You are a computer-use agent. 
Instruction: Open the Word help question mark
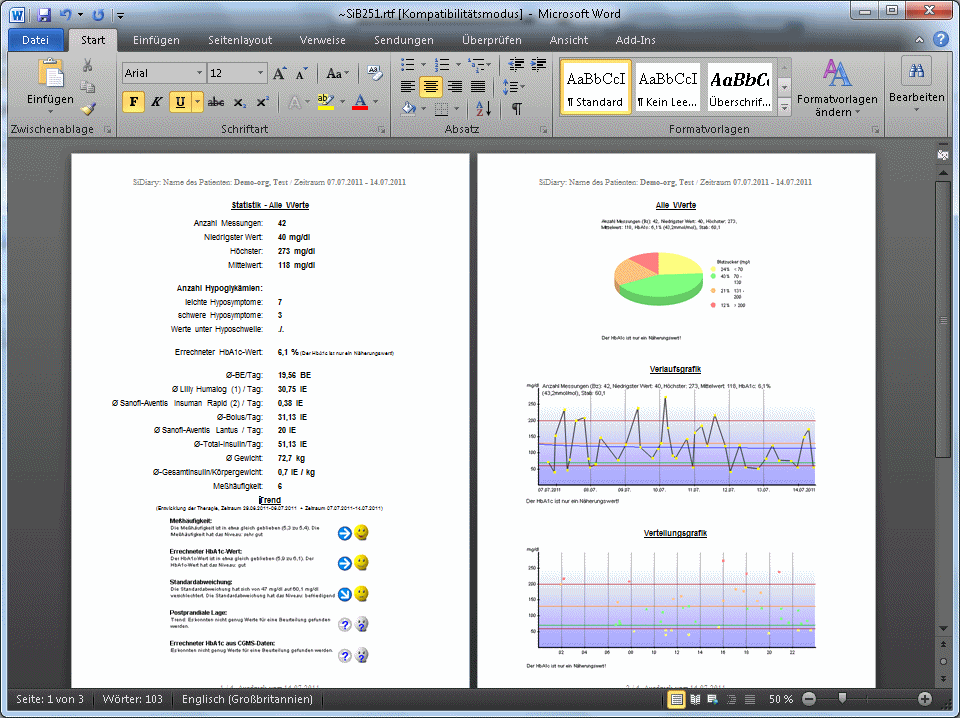(940, 40)
